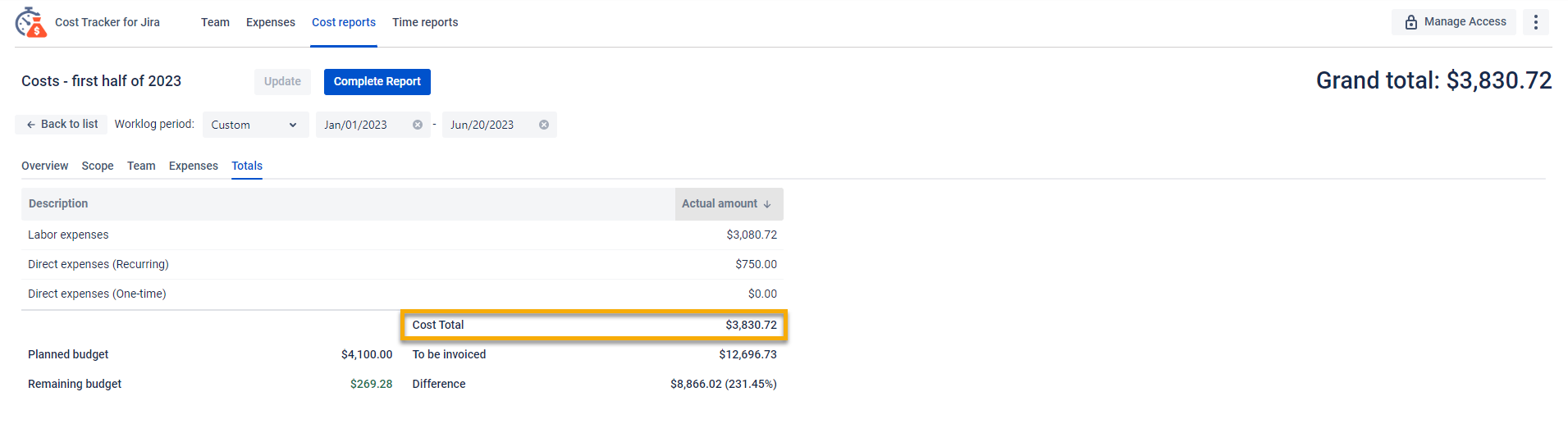The image size is (1568, 433).
Task: Click the Cost Tracker for Jira logo icon
Action: tap(31, 23)
